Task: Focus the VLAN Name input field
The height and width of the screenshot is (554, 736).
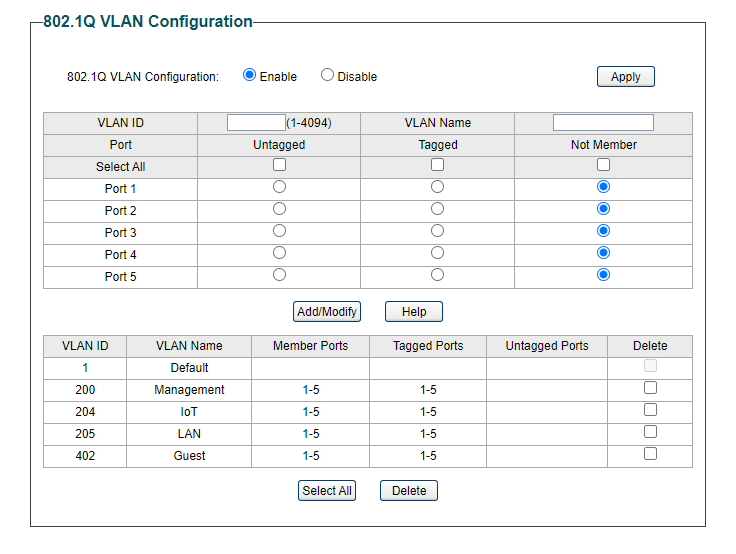Action: (x=603, y=123)
